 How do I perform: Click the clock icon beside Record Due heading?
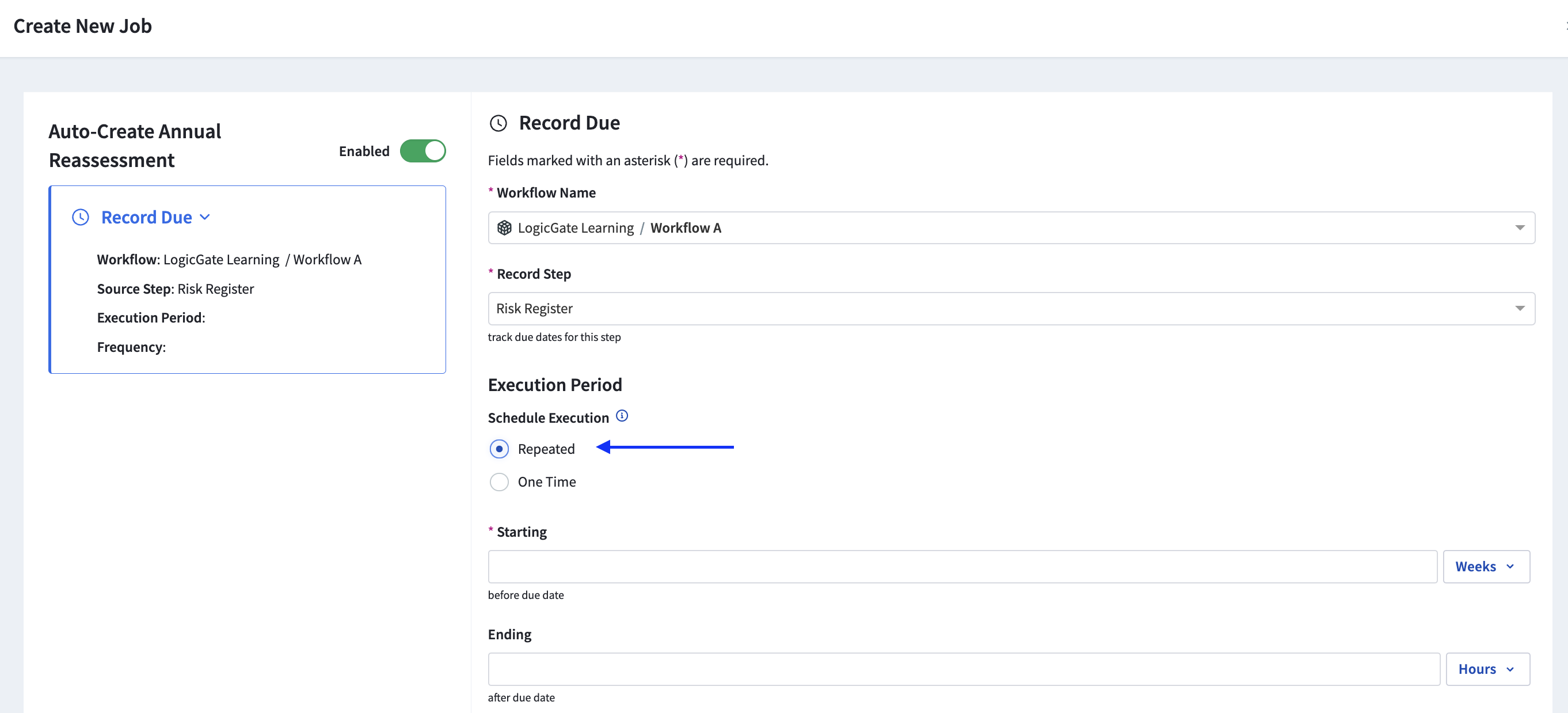tap(498, 124)
